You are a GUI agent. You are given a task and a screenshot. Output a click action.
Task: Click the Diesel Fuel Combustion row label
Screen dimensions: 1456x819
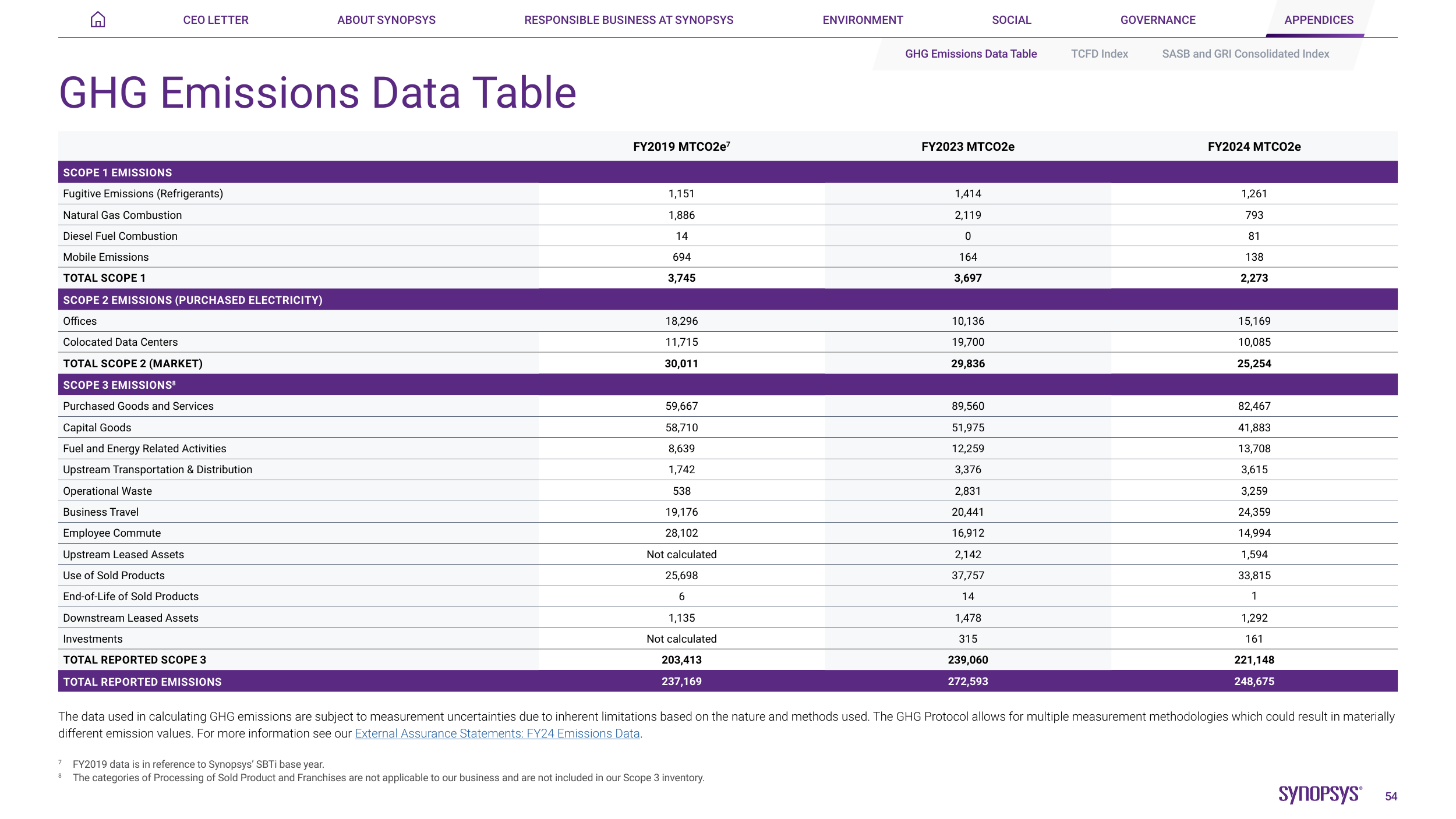pyautogui.click(x=120, y=236)
